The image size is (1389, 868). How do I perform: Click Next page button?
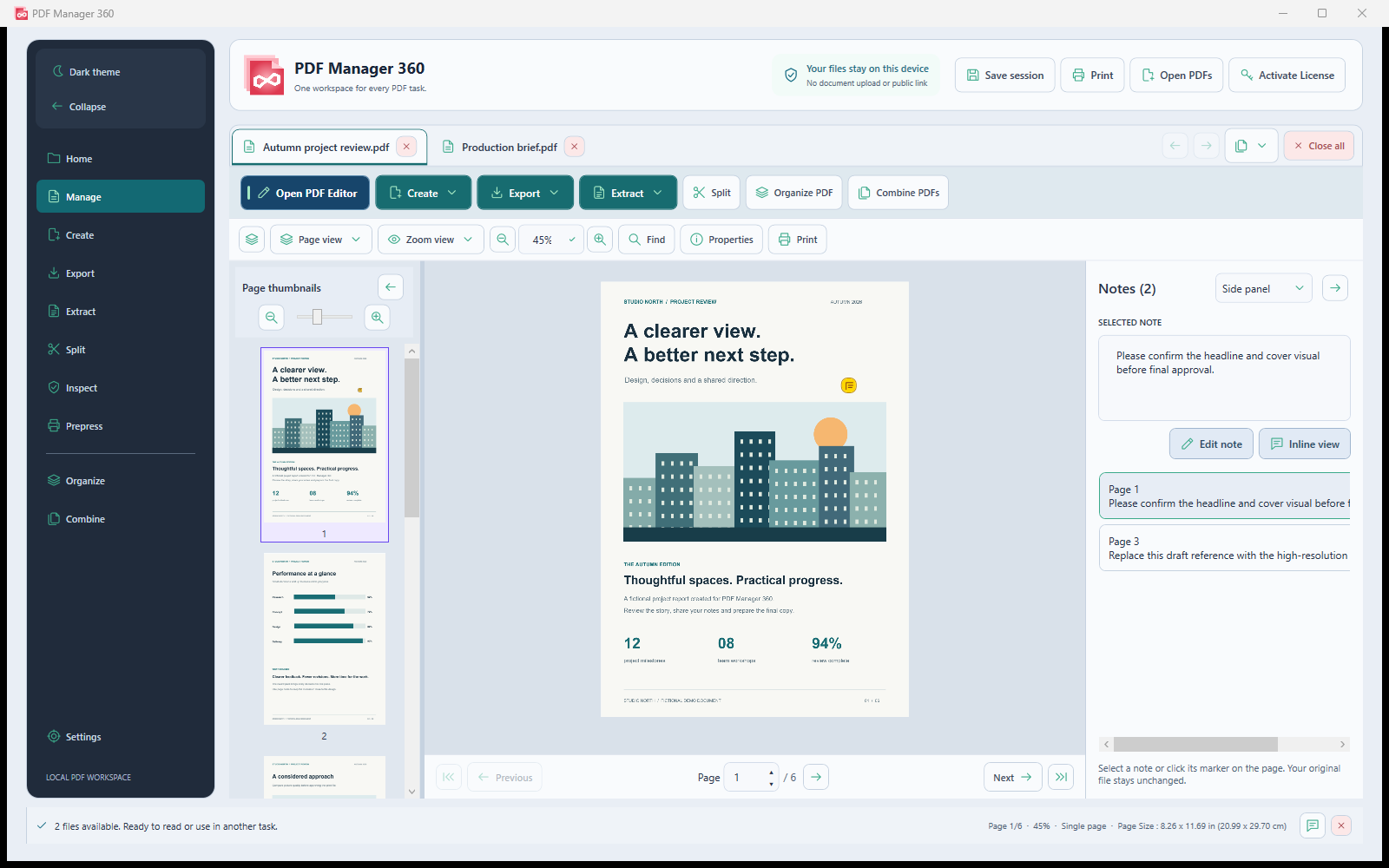click(1013, 777)
